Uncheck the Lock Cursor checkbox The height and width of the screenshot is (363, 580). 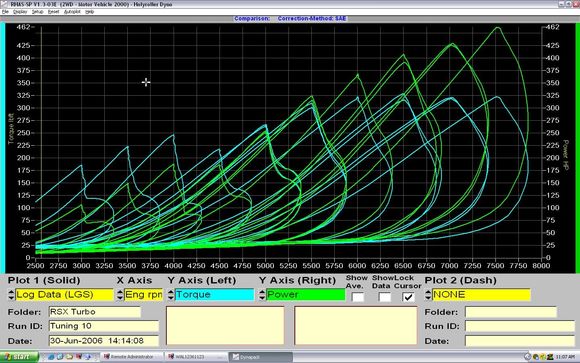[x=408, y=297]
